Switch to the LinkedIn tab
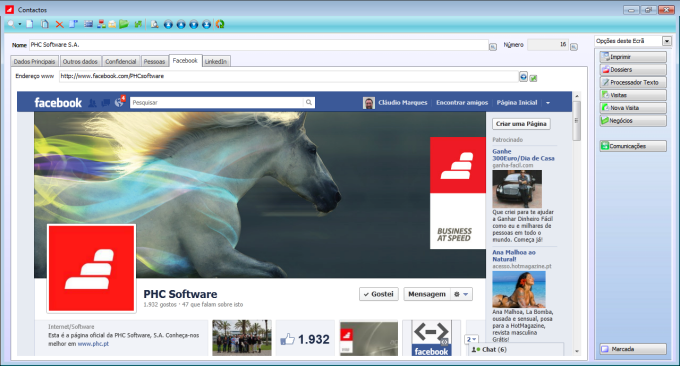The image size is (680, 366). tap(216, 62)
